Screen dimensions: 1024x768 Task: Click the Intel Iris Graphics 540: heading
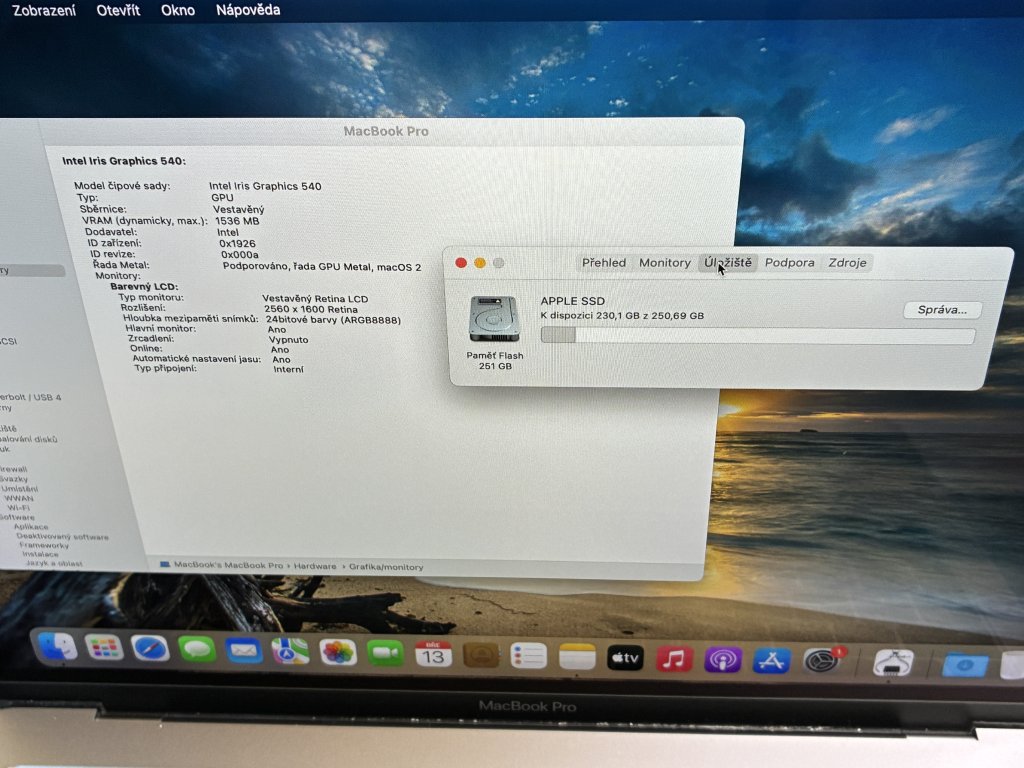[x=123, y=161]
